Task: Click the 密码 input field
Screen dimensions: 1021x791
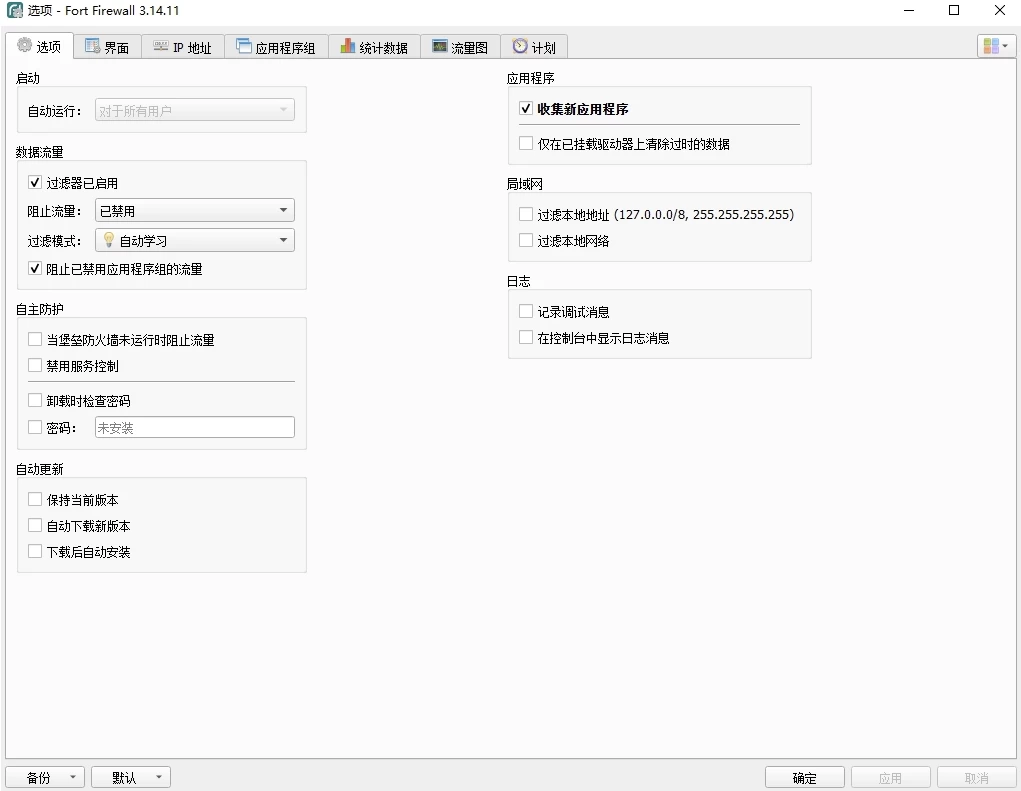Action: [x=194, y=428]
